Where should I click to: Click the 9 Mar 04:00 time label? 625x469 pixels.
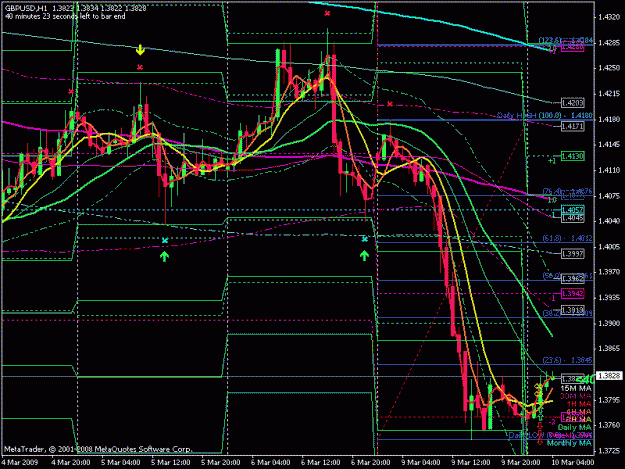click(421, 462)
